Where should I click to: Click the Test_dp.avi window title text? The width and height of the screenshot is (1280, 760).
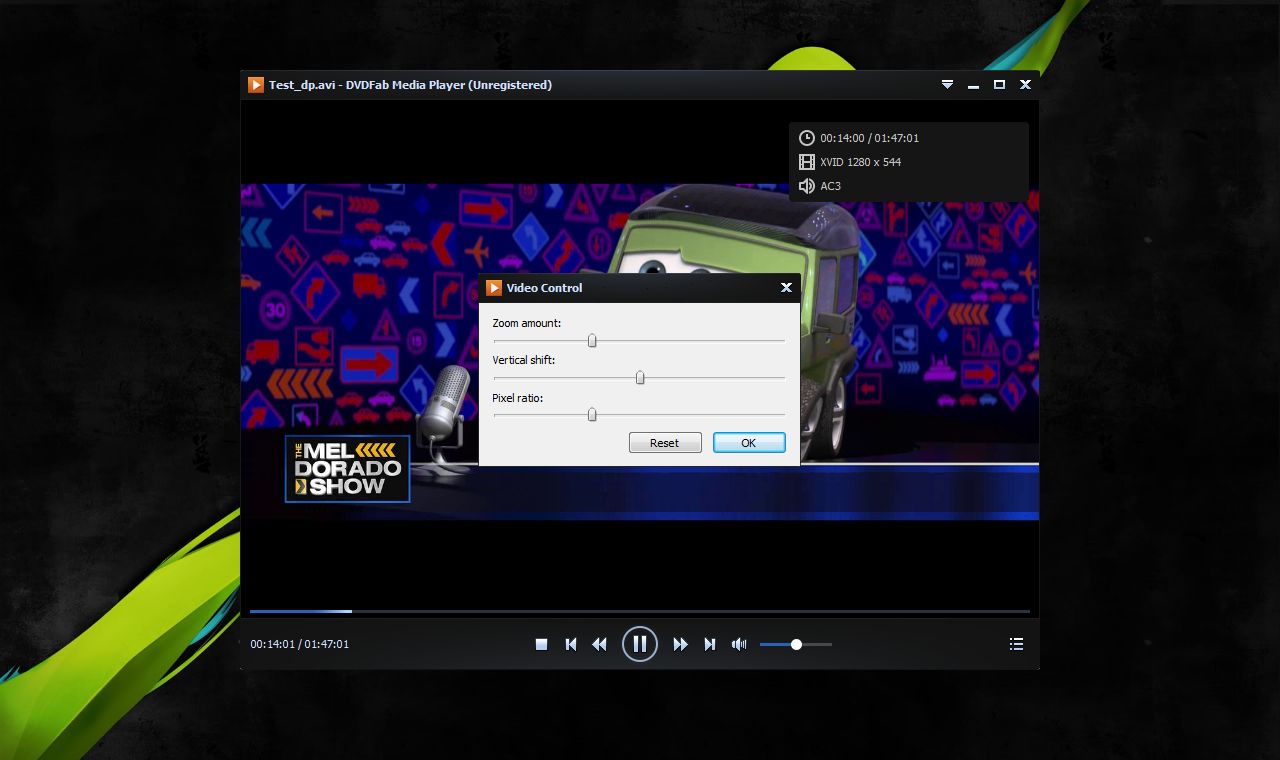(x=410, y=85)
